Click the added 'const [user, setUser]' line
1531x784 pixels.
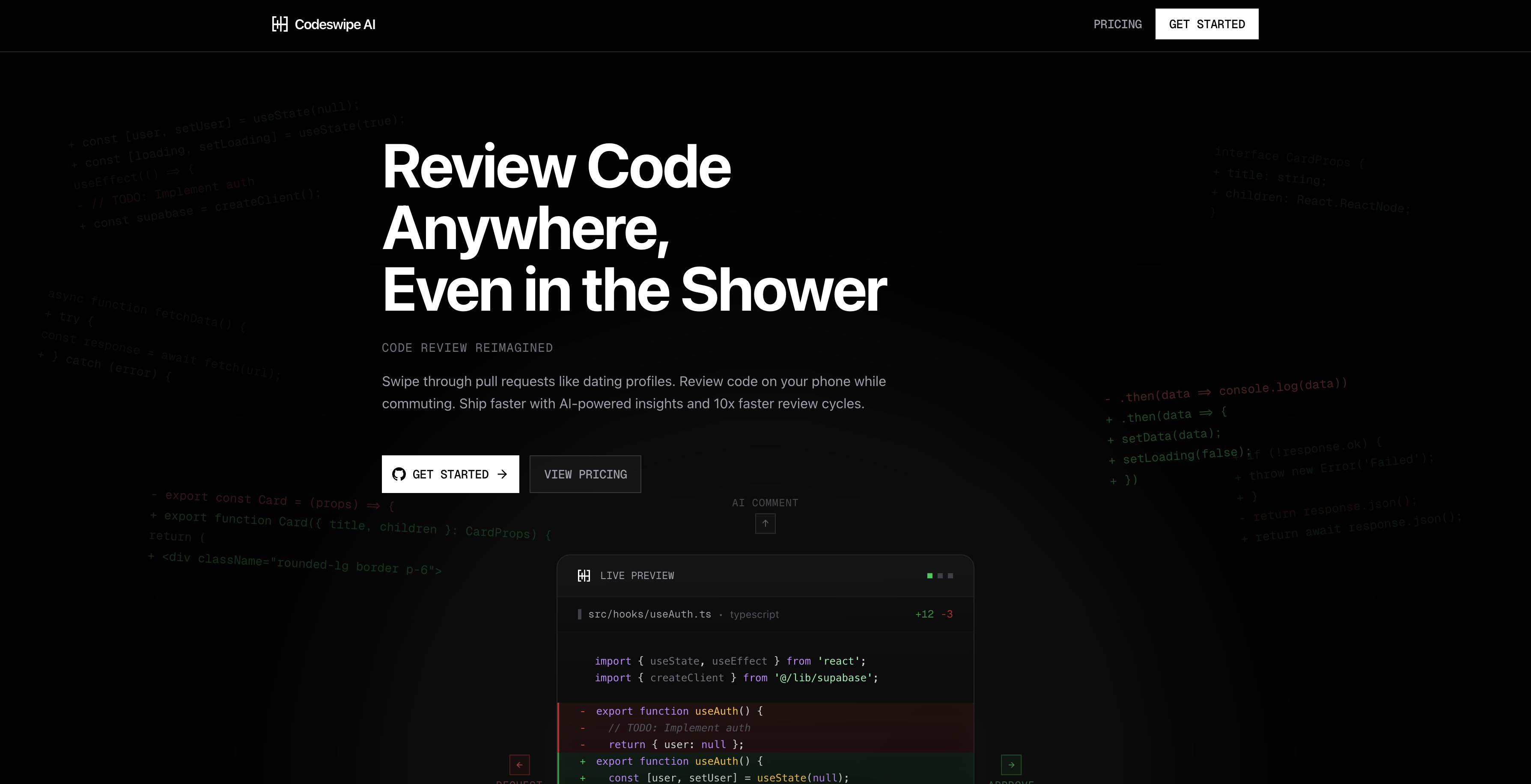tap(765, 778)
